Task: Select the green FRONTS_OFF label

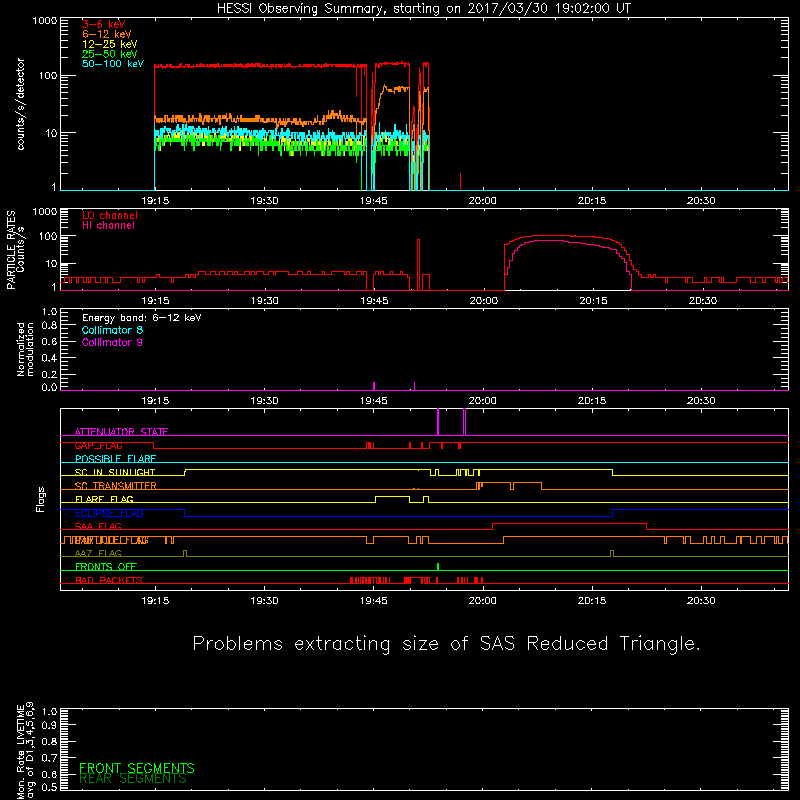Action: 106,567
